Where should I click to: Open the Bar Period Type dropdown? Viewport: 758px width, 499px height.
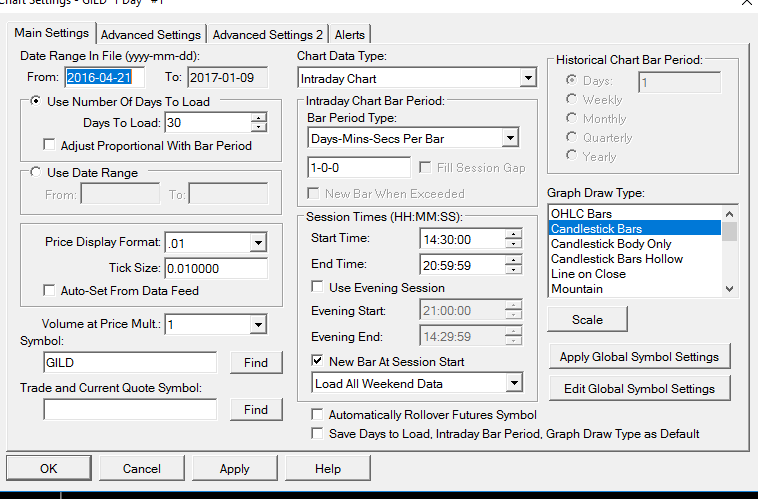tap(510, 138)
